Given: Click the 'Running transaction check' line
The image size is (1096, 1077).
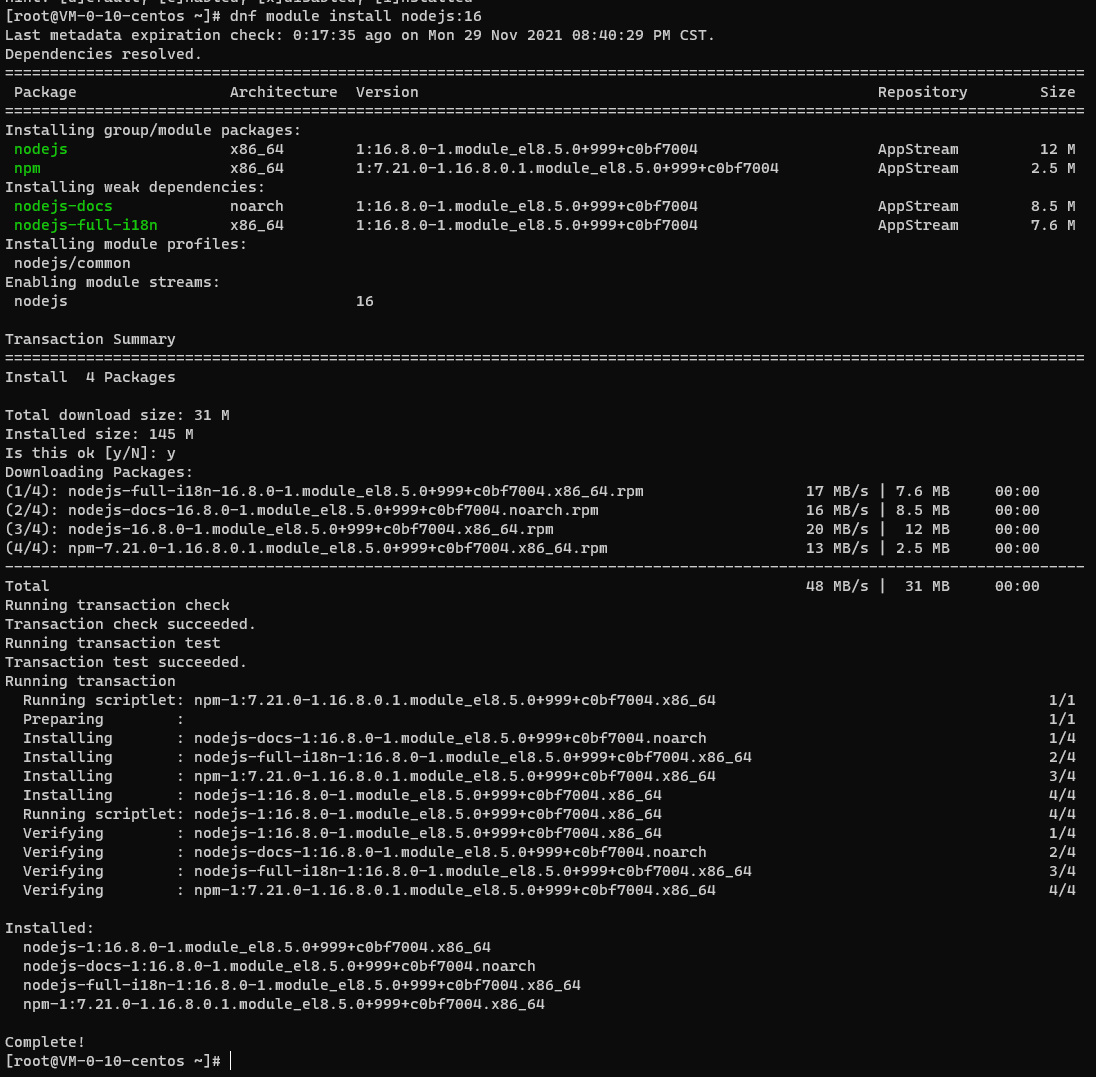Looking at the screenshot, I should [x=117, y=605].
